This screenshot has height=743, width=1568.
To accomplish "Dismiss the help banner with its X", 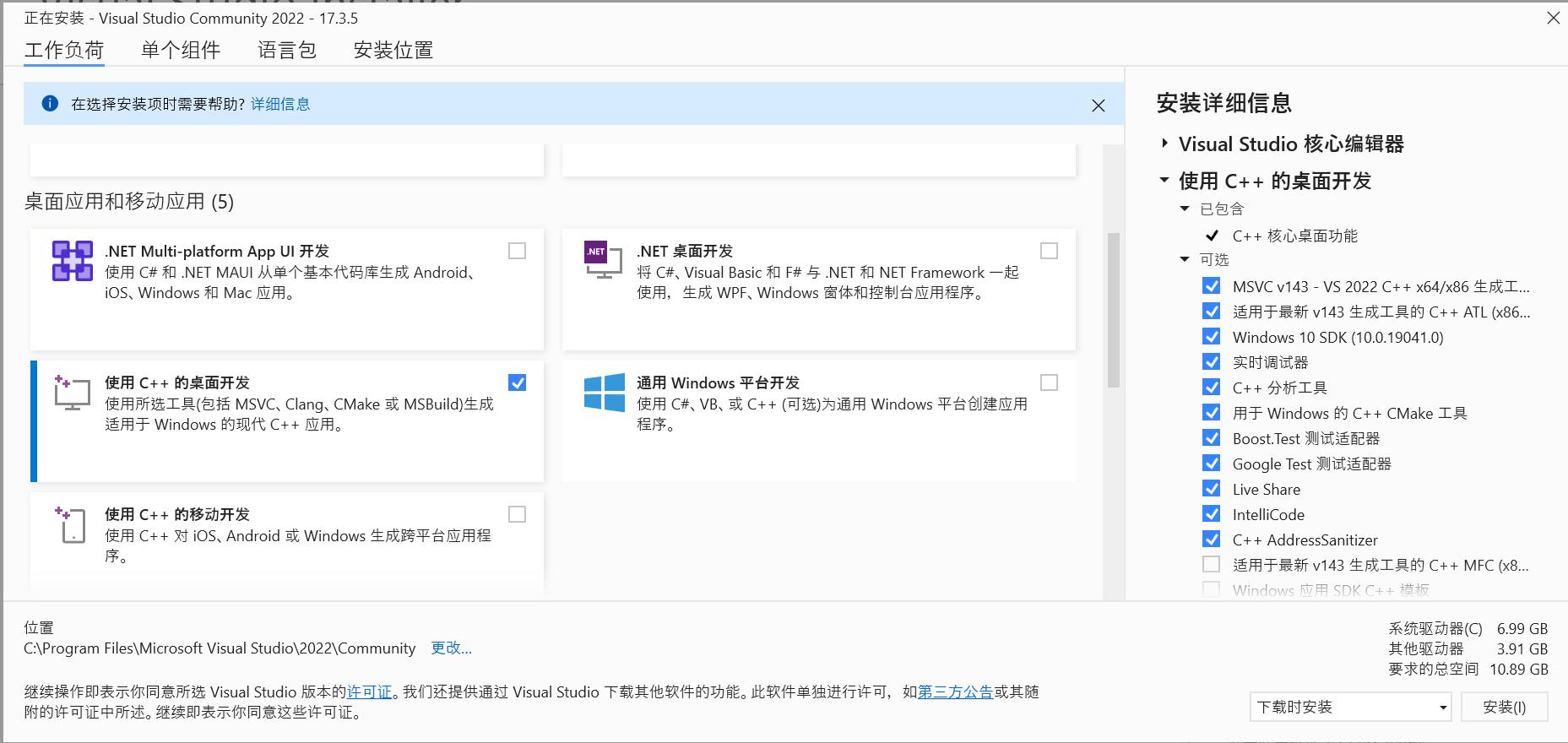I will coord(1099,106).
